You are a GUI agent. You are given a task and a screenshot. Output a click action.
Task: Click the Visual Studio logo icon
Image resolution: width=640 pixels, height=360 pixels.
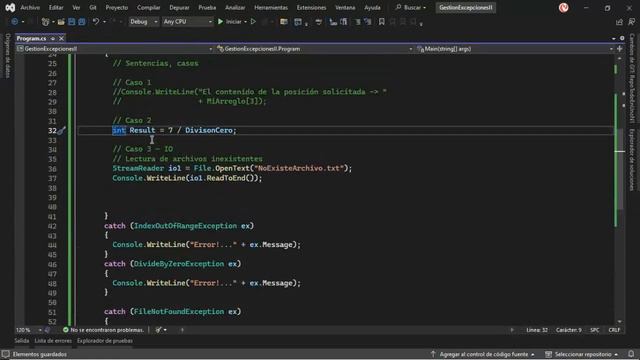10,7
